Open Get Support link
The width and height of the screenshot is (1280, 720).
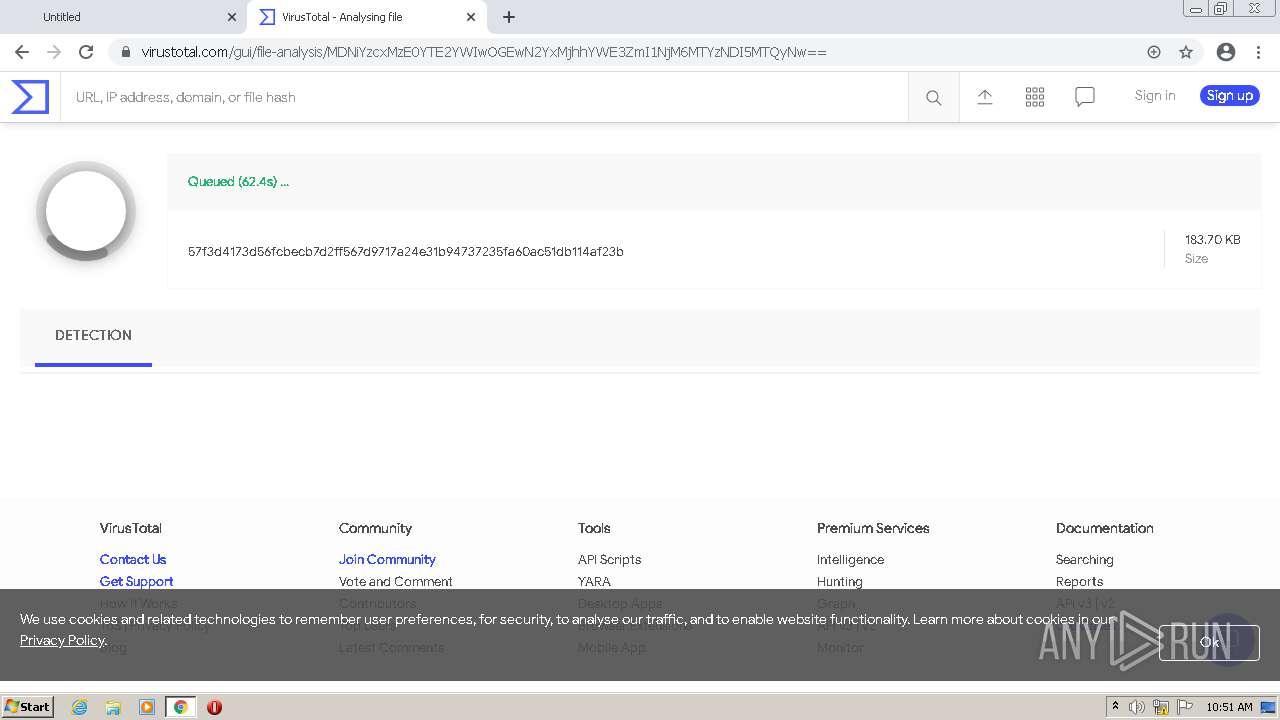click(136, 582)
